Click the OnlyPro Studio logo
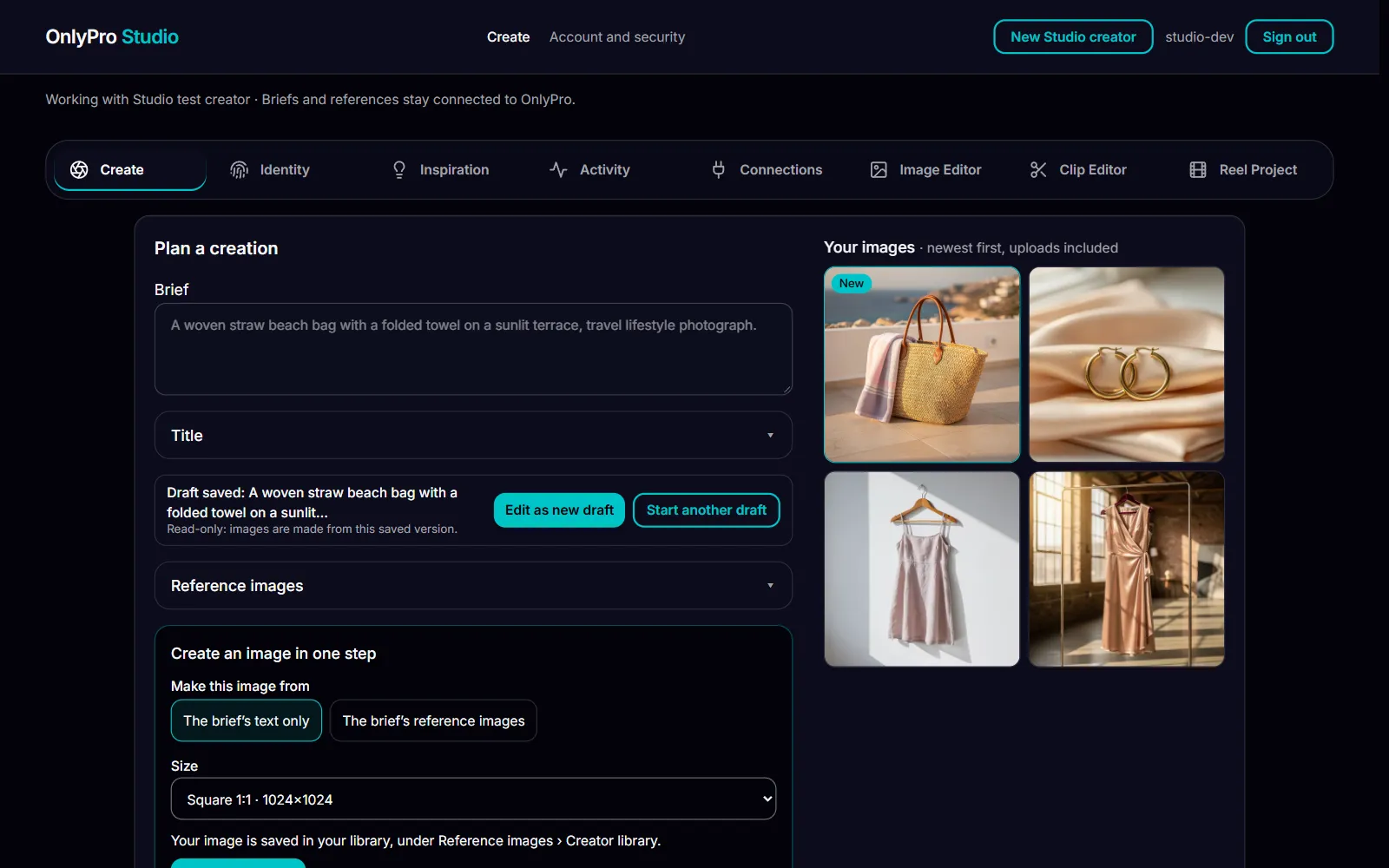 coord(112,36)
